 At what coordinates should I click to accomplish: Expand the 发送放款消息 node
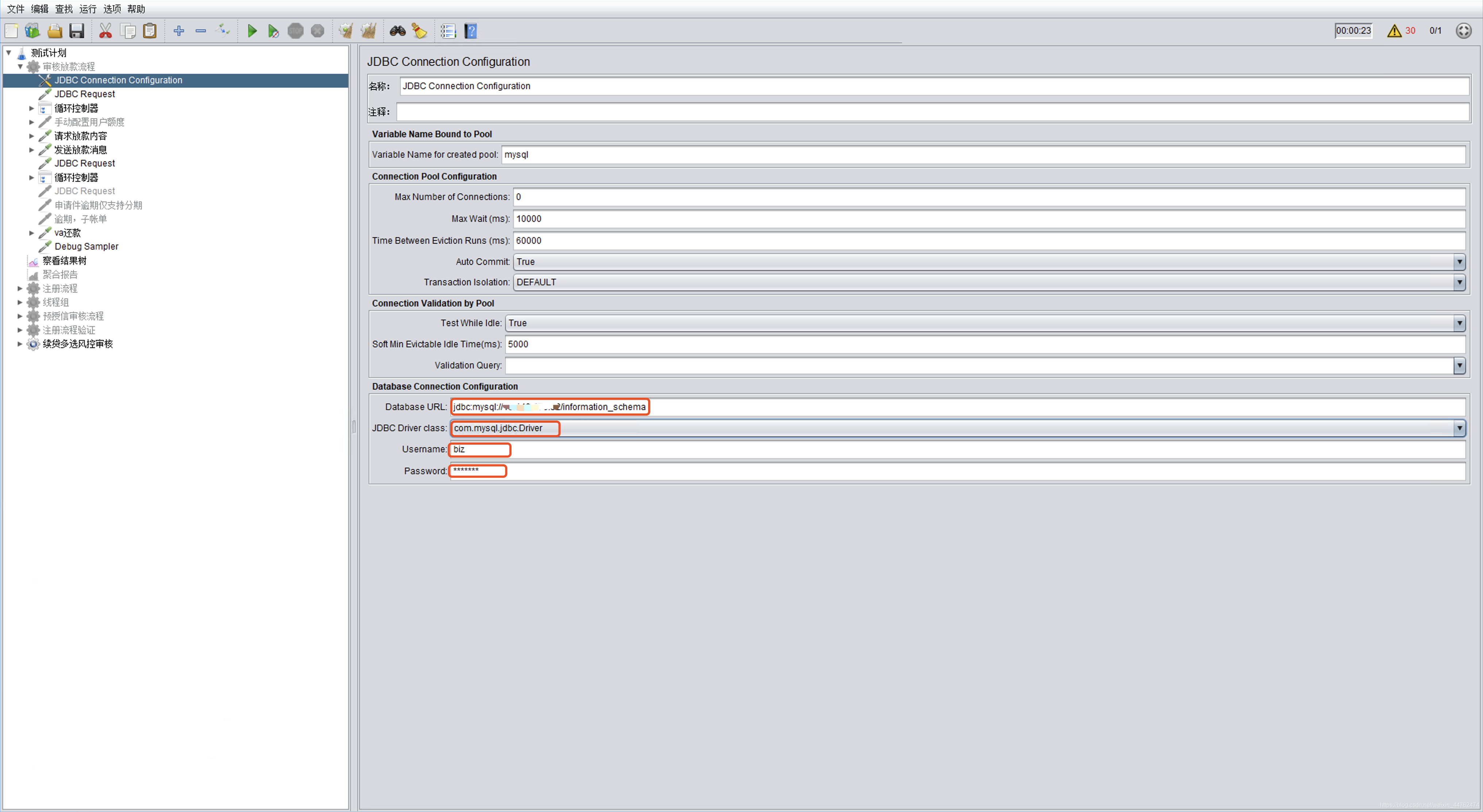32,150
